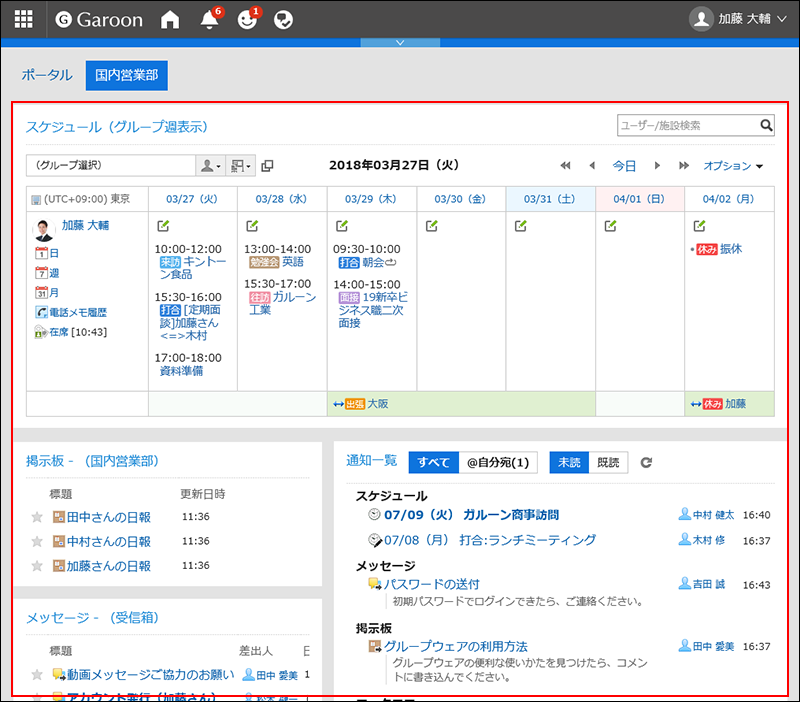This screenshot has height=702, width=800.
Task: Star the 田中さんの日報 bulletin
Action: [x=37, y=517]
